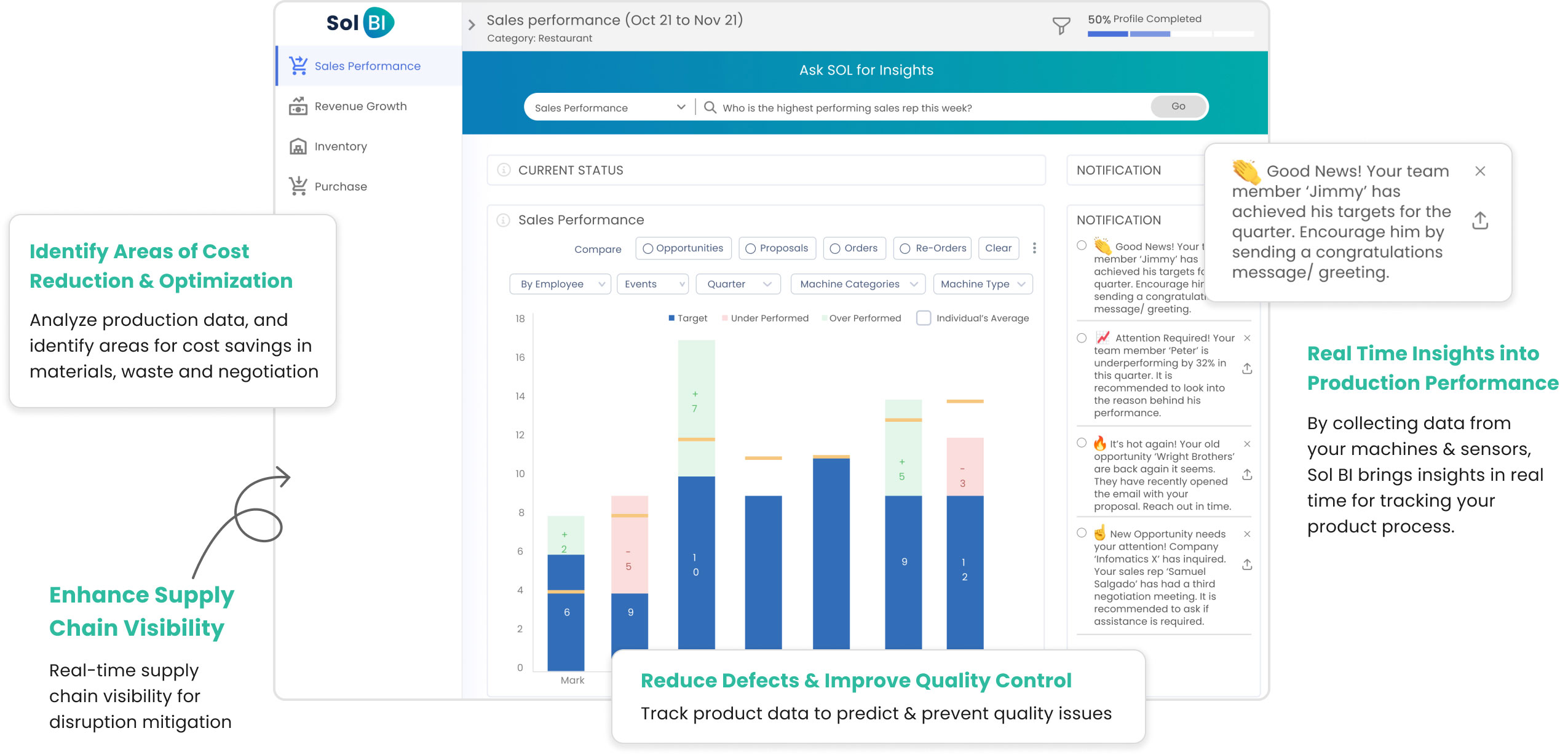Screen dimensions: 1568x755
Task: Click the info icon beside CURRENT STATUS
Action: [504, 170]
